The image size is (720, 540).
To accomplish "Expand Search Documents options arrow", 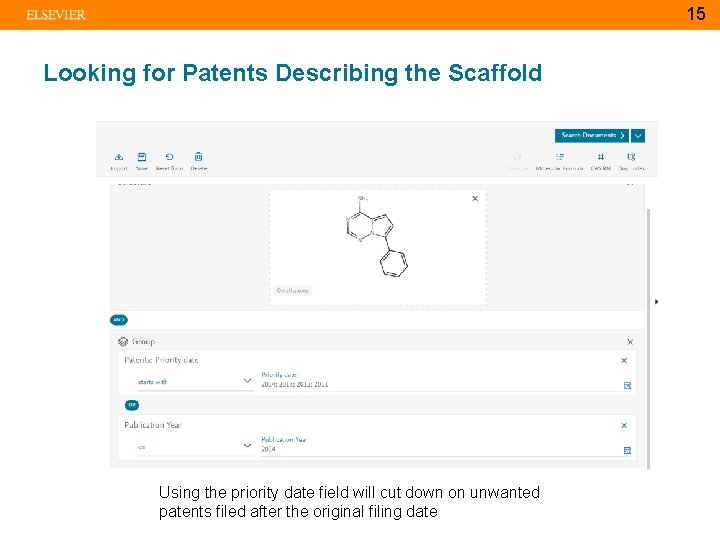I will click(638, 135).
